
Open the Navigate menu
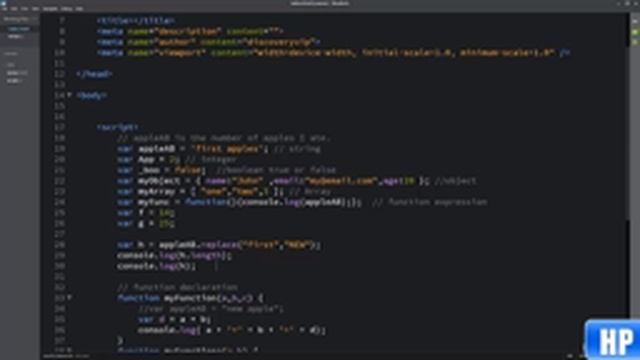[x=51, y=9]
